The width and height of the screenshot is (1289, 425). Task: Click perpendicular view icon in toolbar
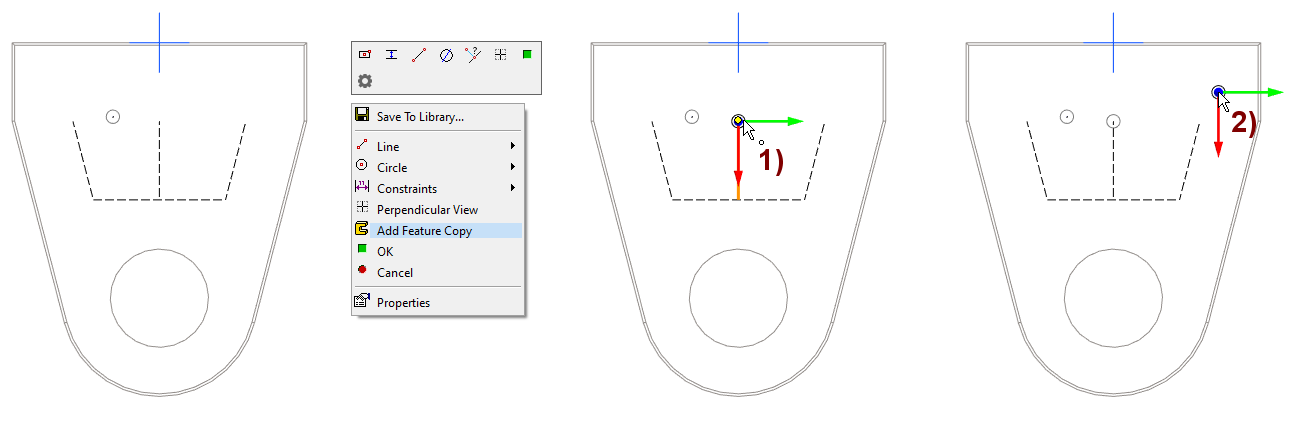(x=500, y=55)
